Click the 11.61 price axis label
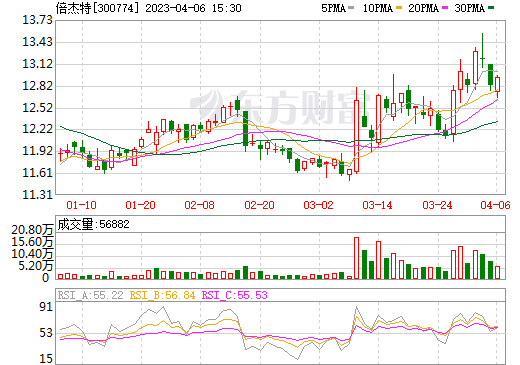This screenshot has height=365, width=520. click(37, 173)
